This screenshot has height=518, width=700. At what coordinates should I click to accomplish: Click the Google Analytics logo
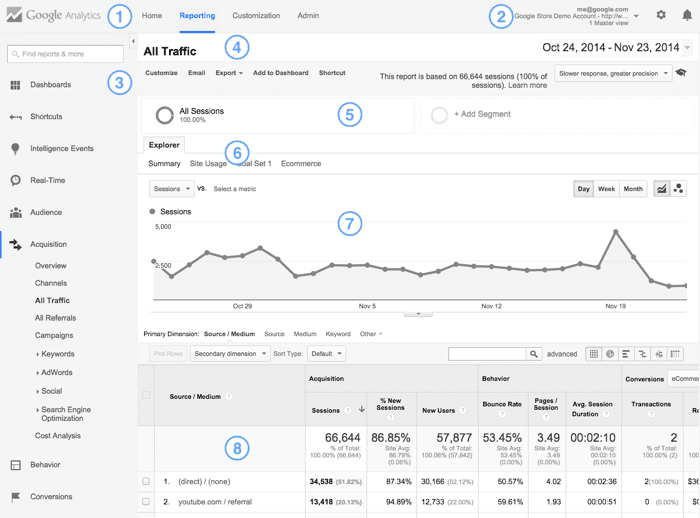tap(54, 15)
